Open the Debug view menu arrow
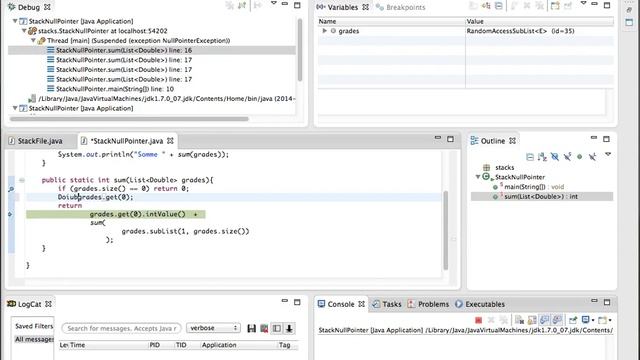This screenshot has height=360, width=640. (x=274, y=4)
